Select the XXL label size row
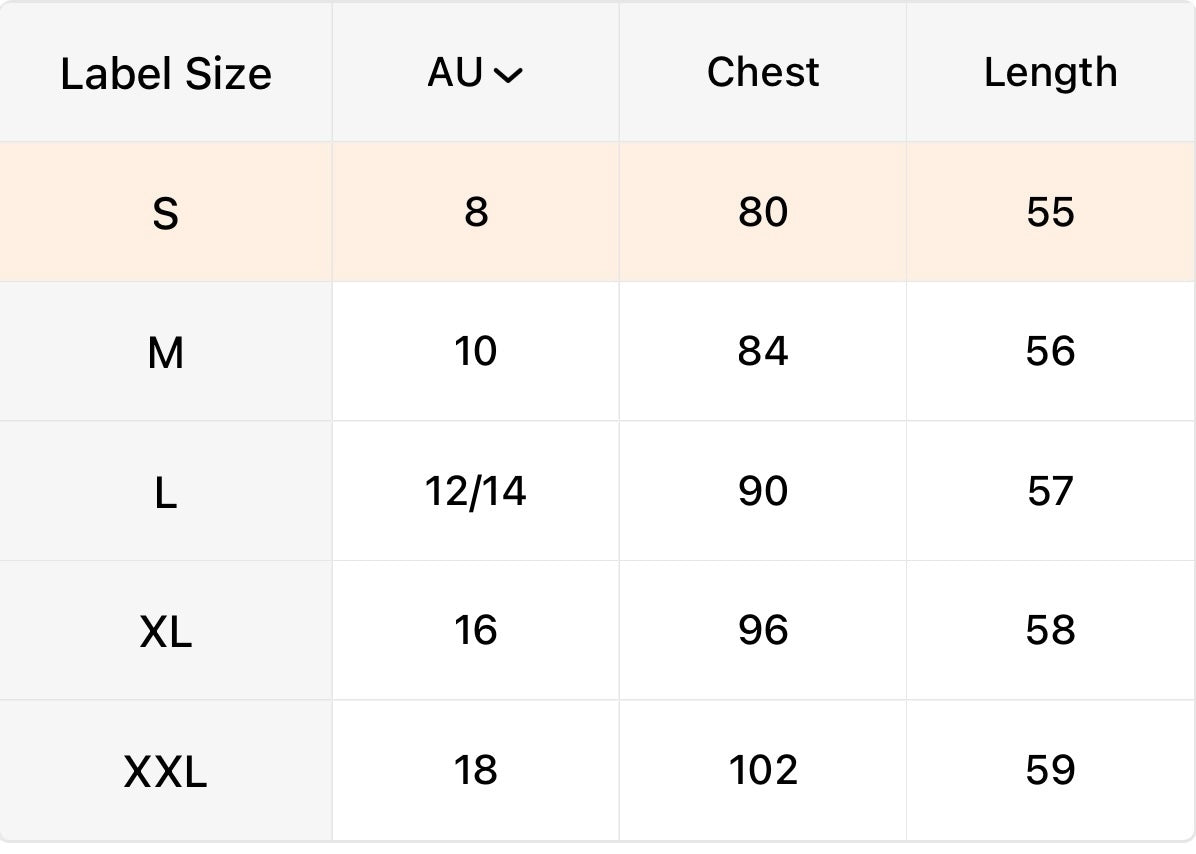Image resolution: width=1196 pixels, height=854 pixels. point(166,771)
